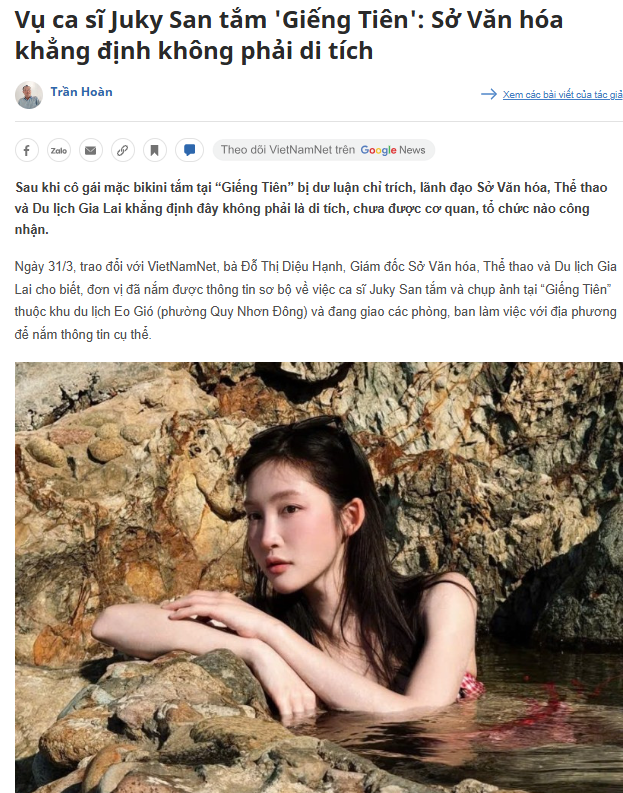
Task: Open the Trần Hoàn author profile link
Action: 81,92
